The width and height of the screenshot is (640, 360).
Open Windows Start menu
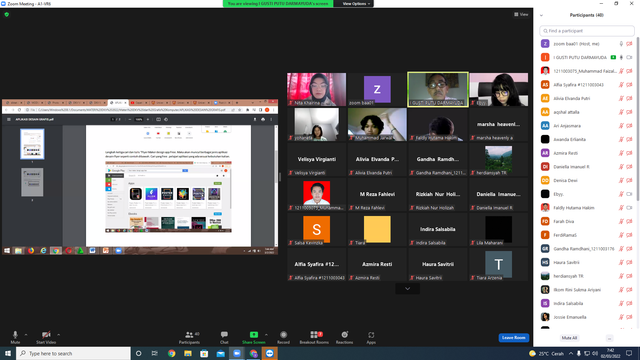[x=8, y=353]
